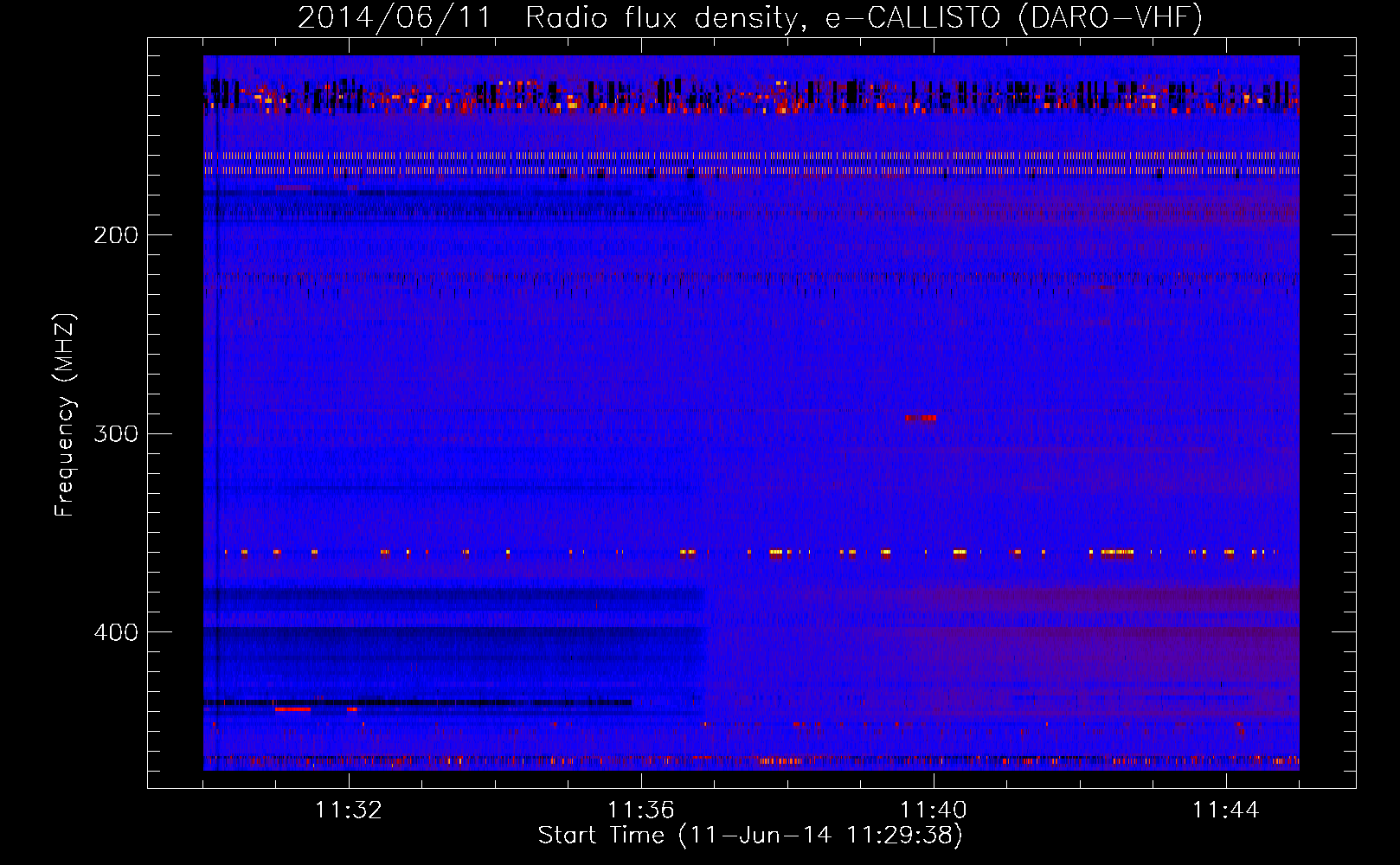Screen dimensions: 1400x865
Task: Click the plot title mentioning e-CALLISTO (DARO-VHF)
Action: click(750, 17)
